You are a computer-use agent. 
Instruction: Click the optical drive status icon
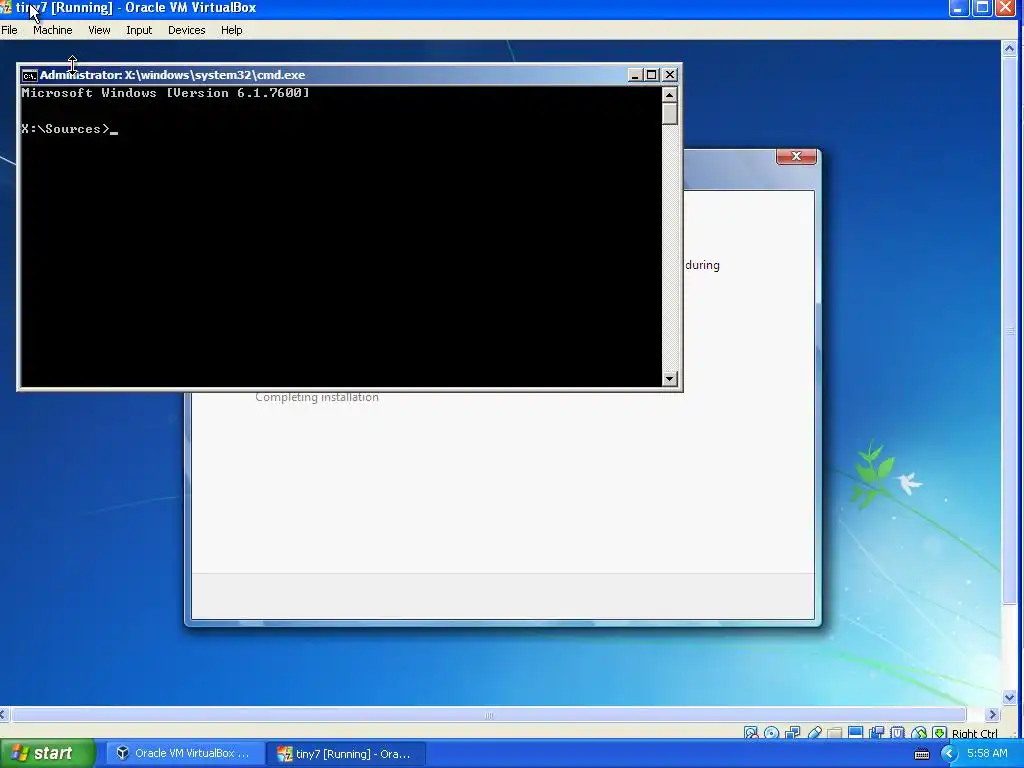click(x=771, y=733)
